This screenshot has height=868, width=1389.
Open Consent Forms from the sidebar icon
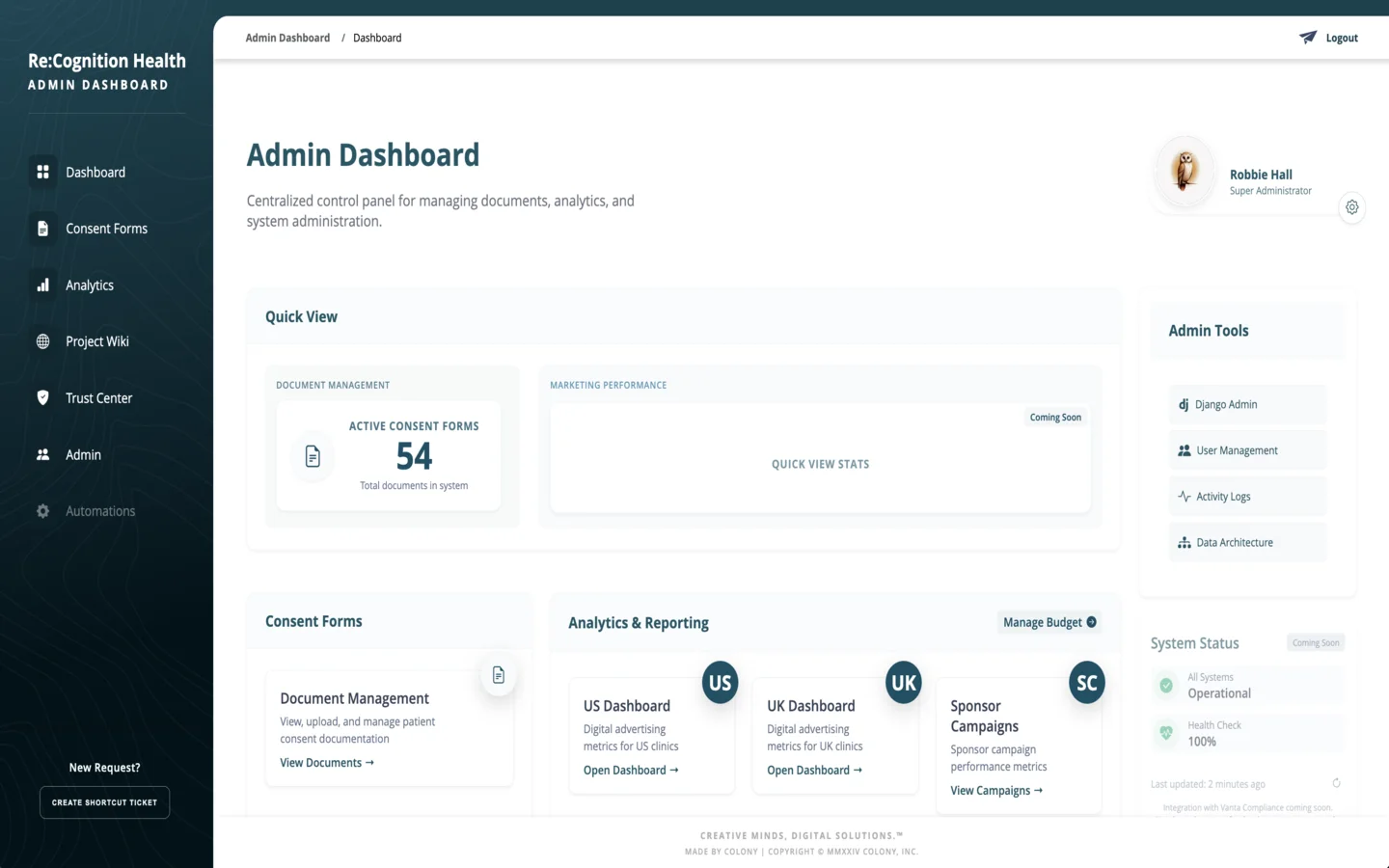click(42, 229)
